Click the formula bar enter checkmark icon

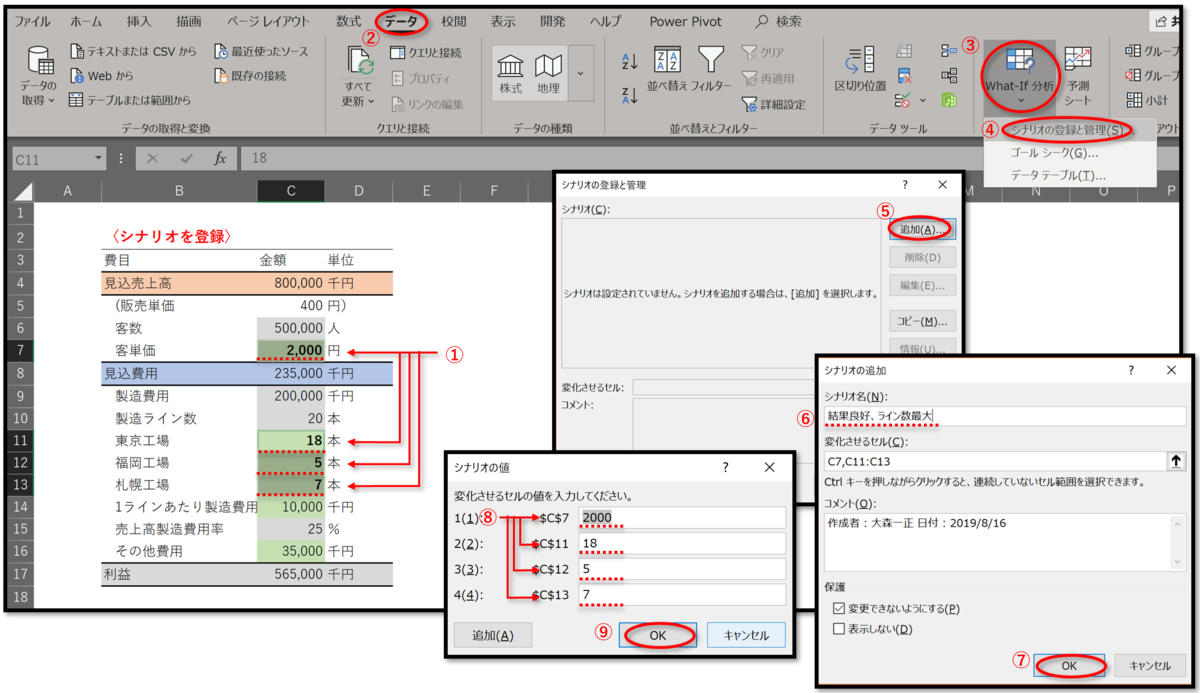click(186, 158)
